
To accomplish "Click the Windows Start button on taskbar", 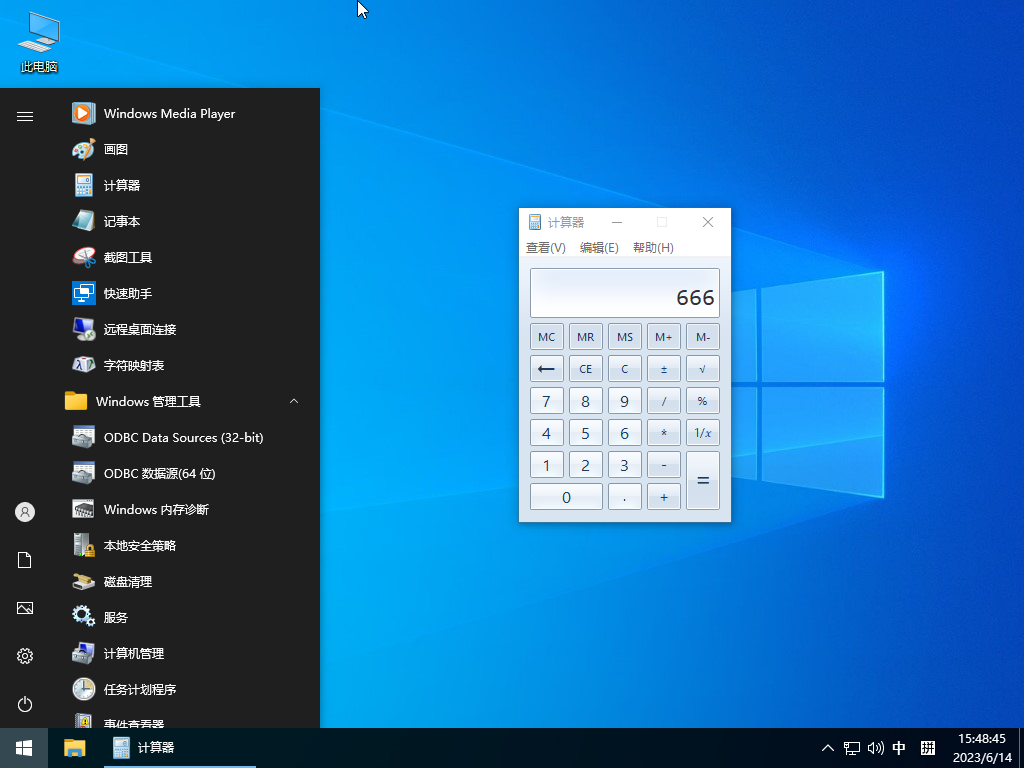I will pos(24,748).
